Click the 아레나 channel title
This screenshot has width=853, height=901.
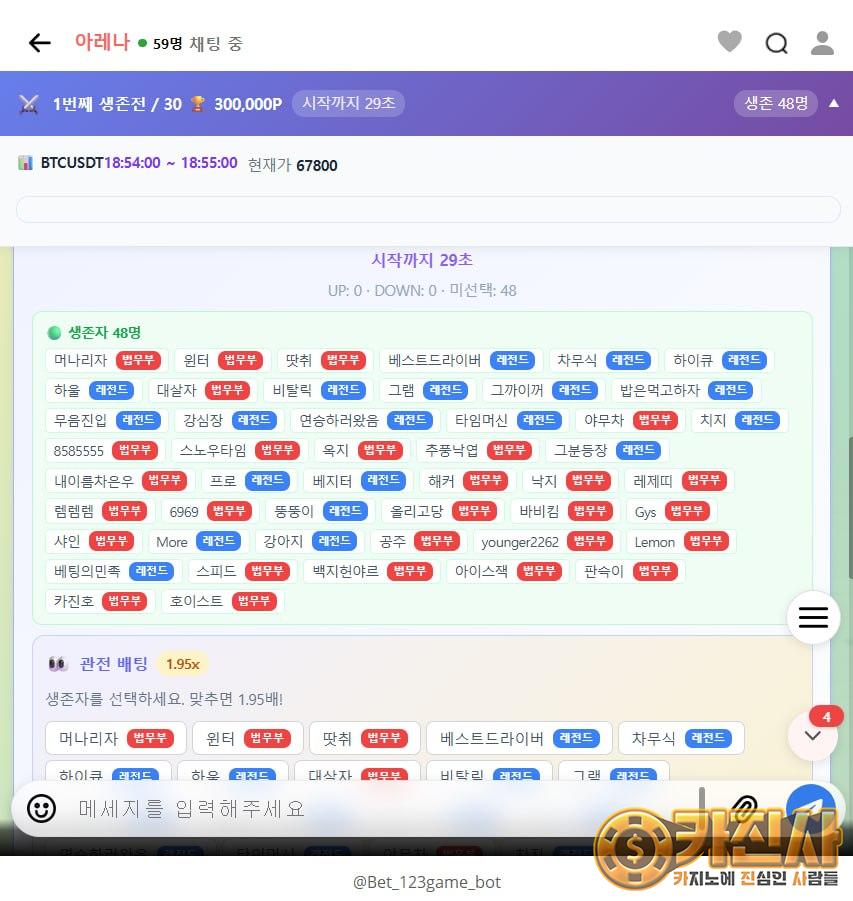[x=102, y=42]
